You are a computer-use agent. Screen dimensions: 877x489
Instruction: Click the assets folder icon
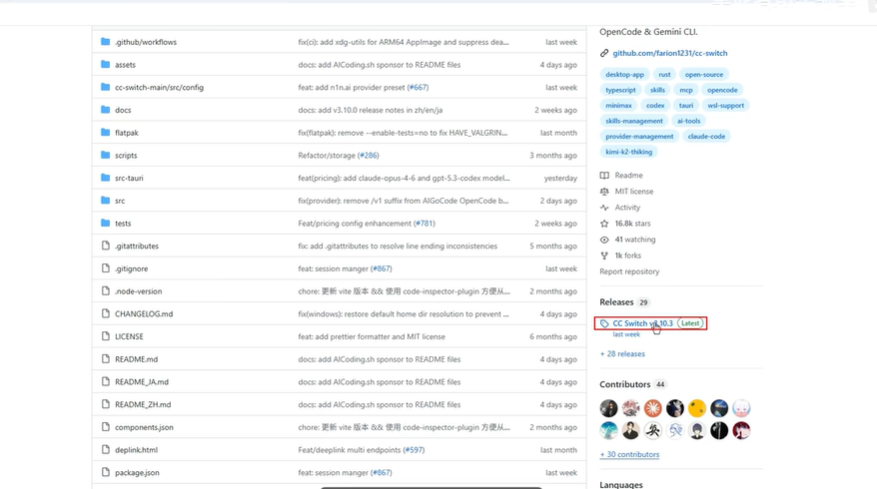[x=105, y=64]
